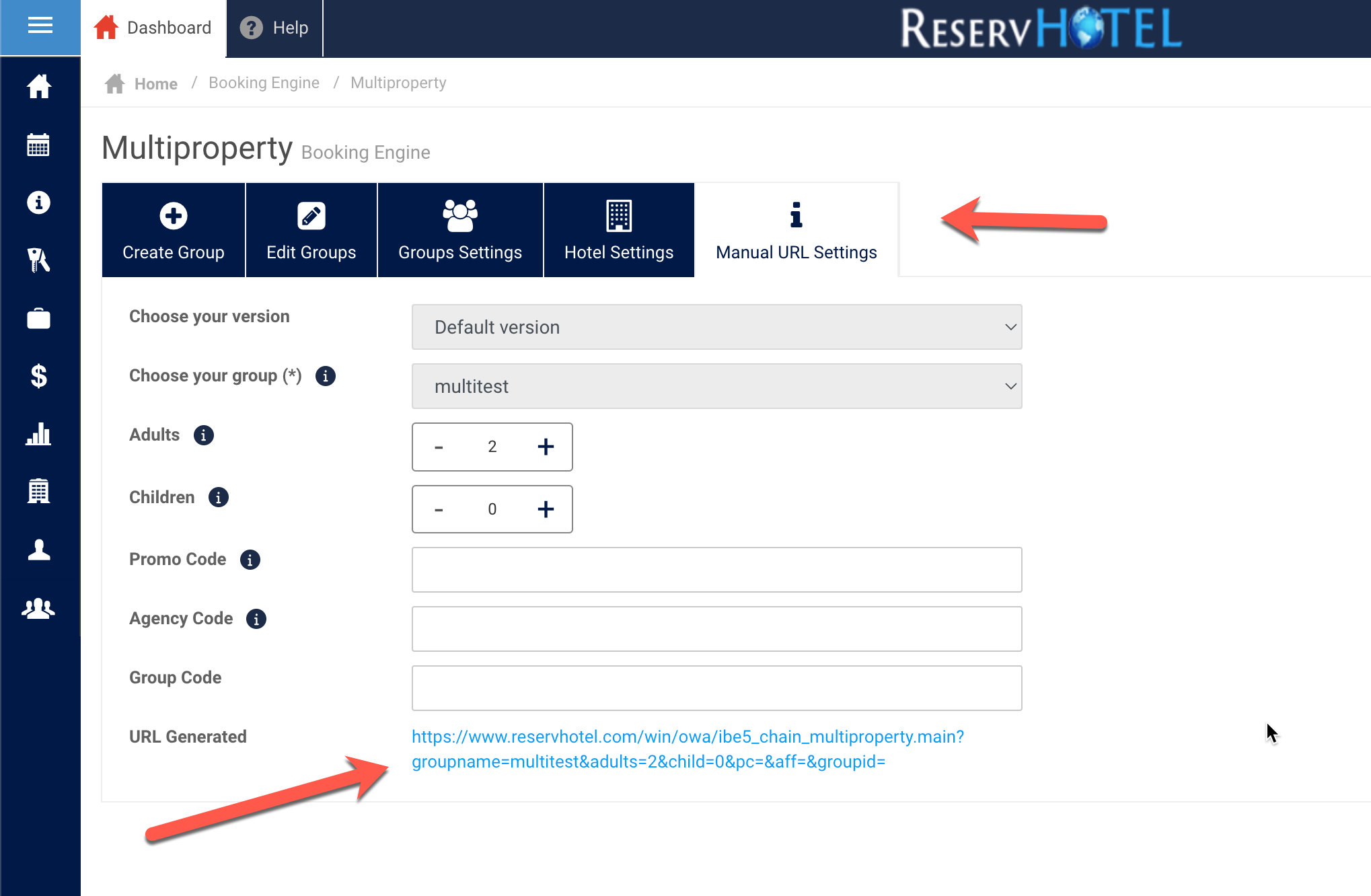Open the multitest group dropdown
1371x896 pixels.
click(716, 386)
